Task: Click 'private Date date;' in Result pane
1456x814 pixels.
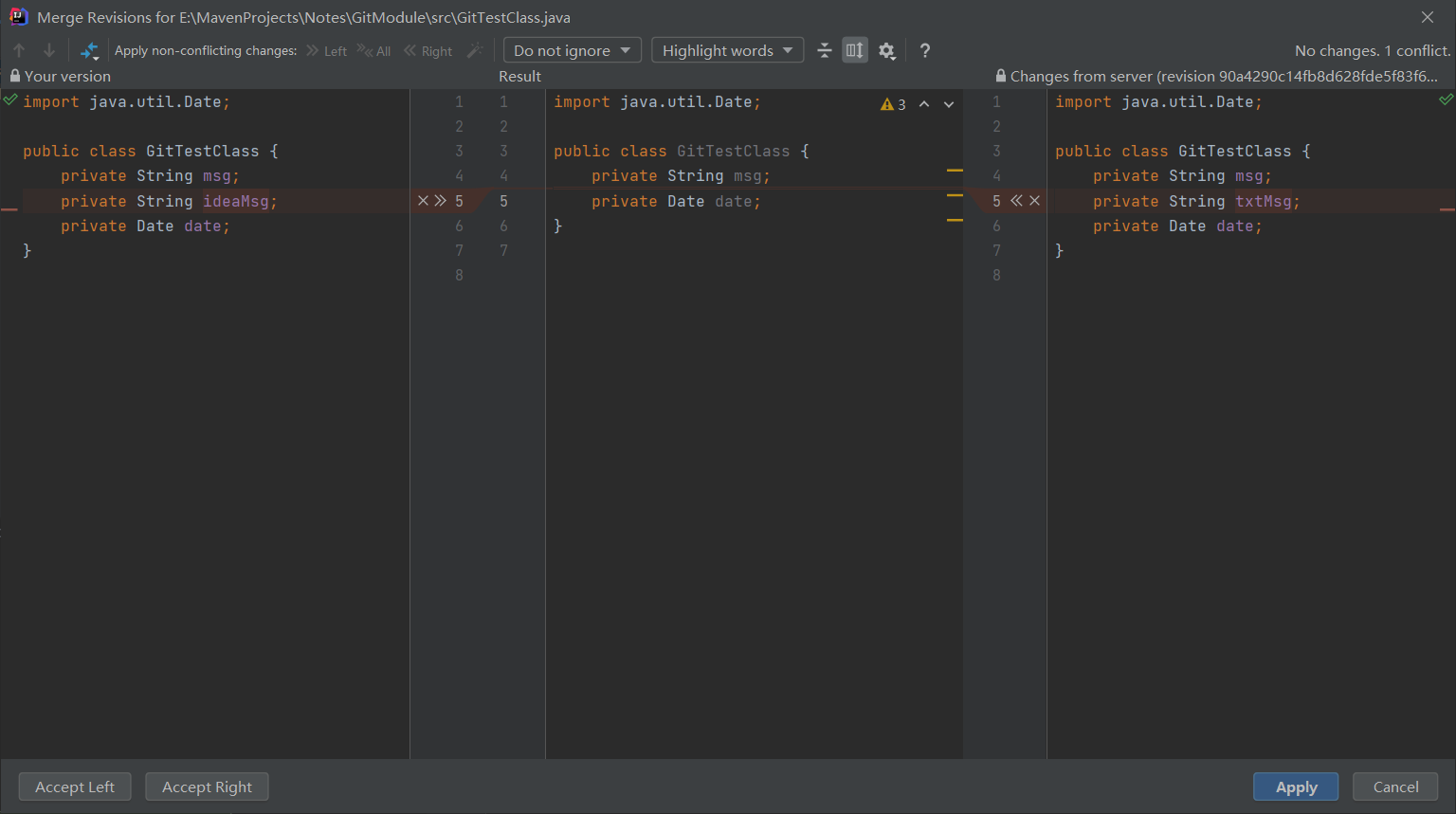Action: tap(676, 201)
